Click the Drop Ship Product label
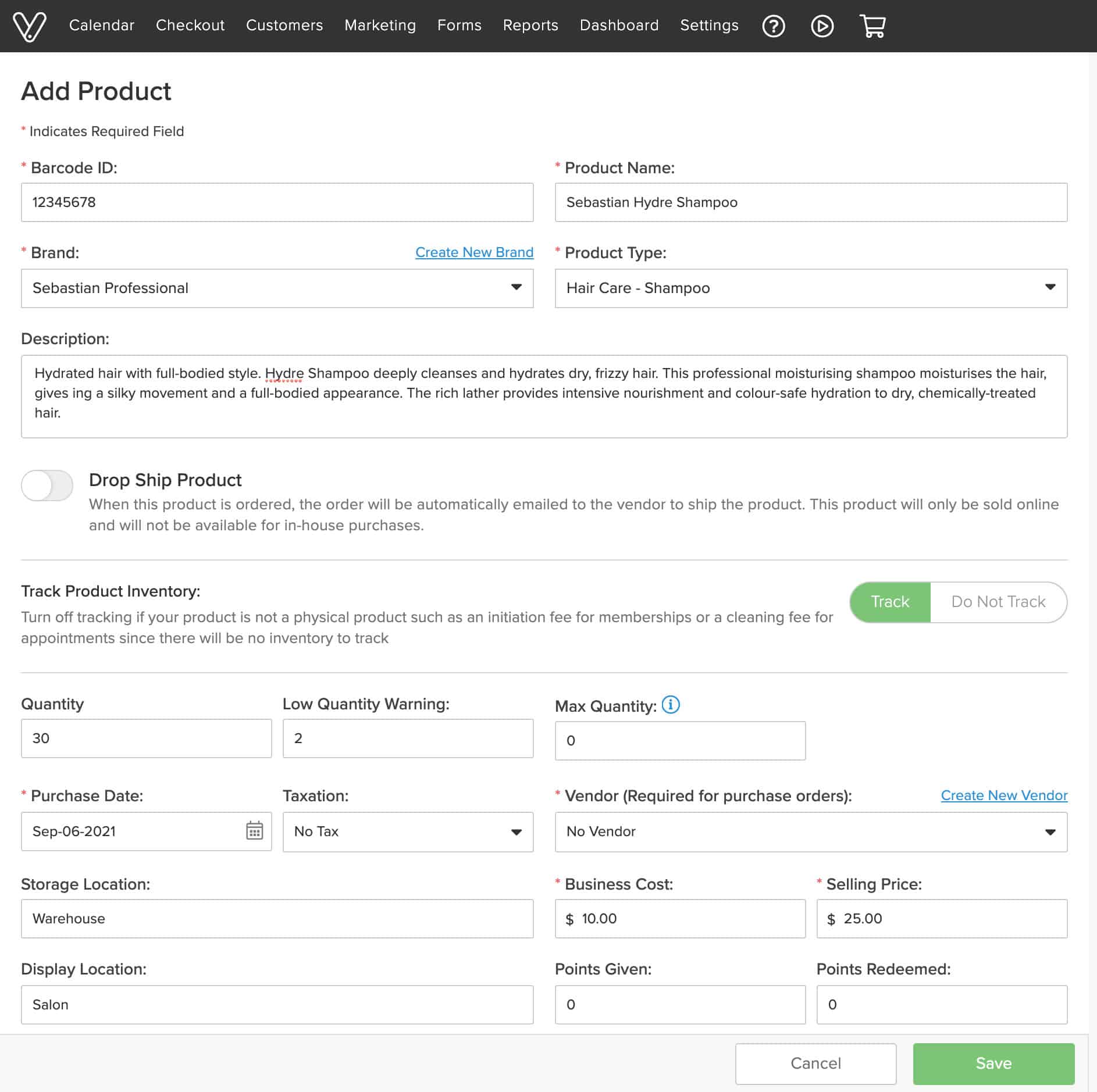 point(165,480)
